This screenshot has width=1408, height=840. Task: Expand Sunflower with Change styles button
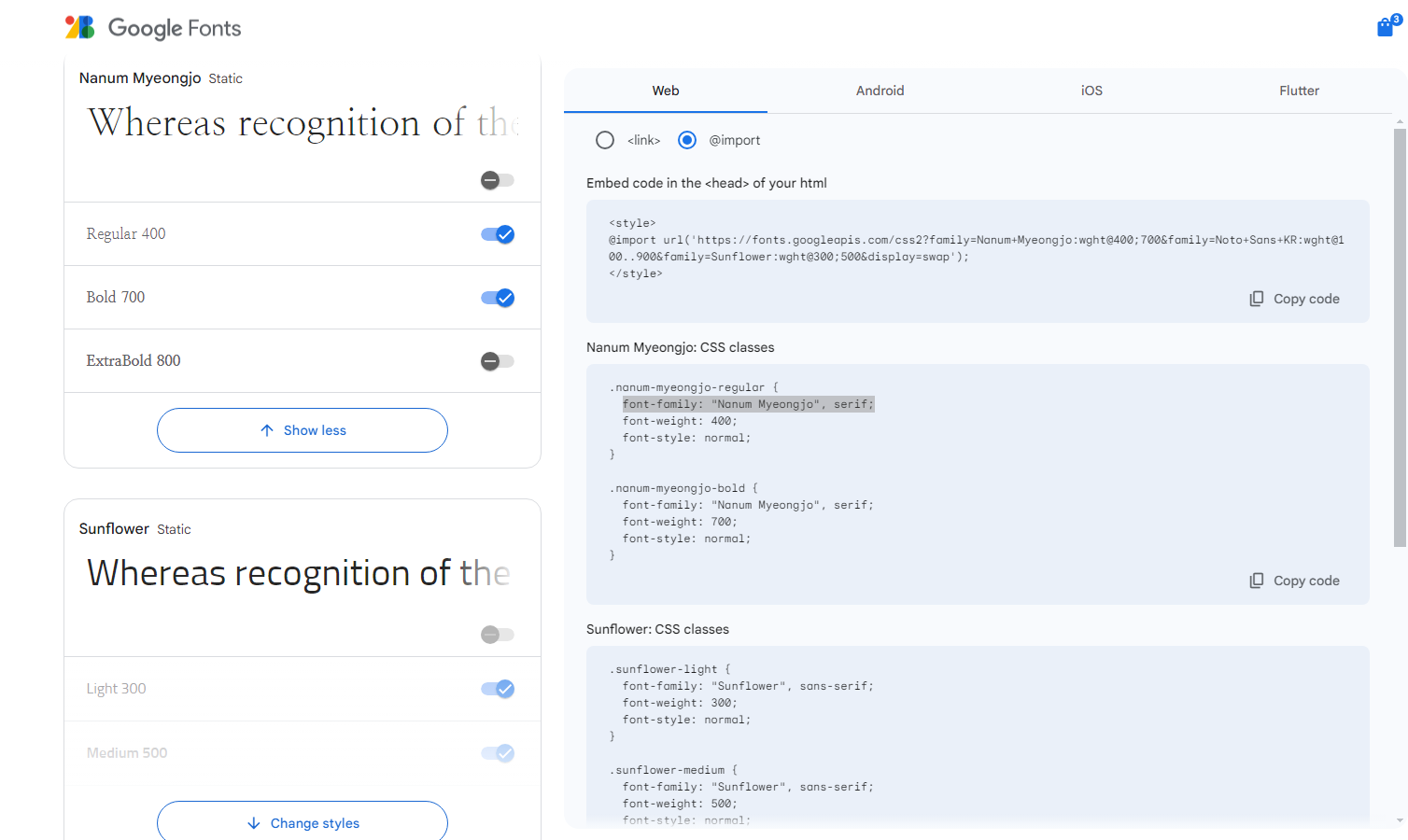303,821
